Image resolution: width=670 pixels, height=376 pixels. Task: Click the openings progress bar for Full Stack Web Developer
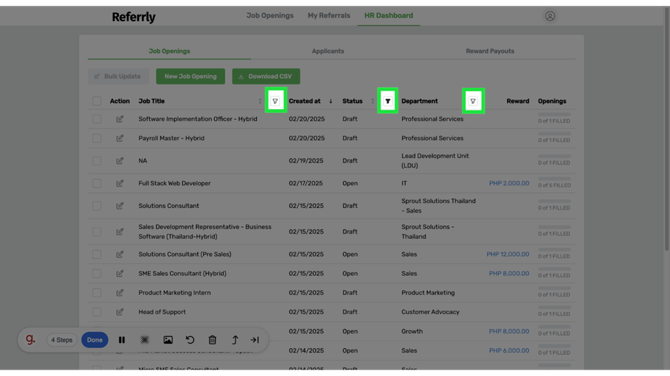click(x=554, y=179)
